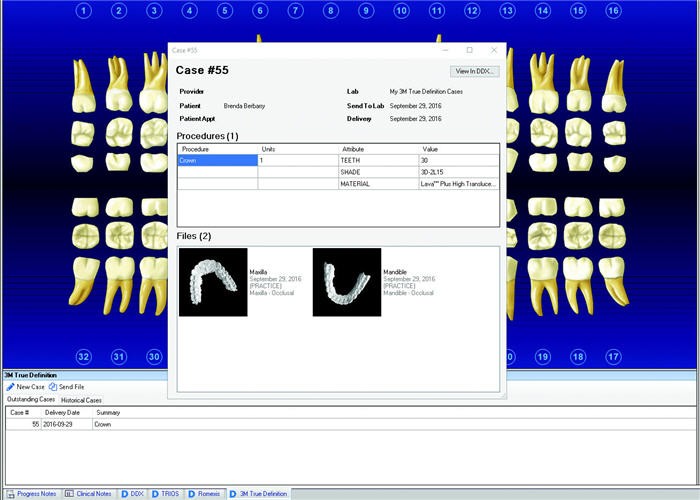Viewport: 700px width, 500px height.
Task: Select tooth number 12 circle
Action: (x=472, y=10)
